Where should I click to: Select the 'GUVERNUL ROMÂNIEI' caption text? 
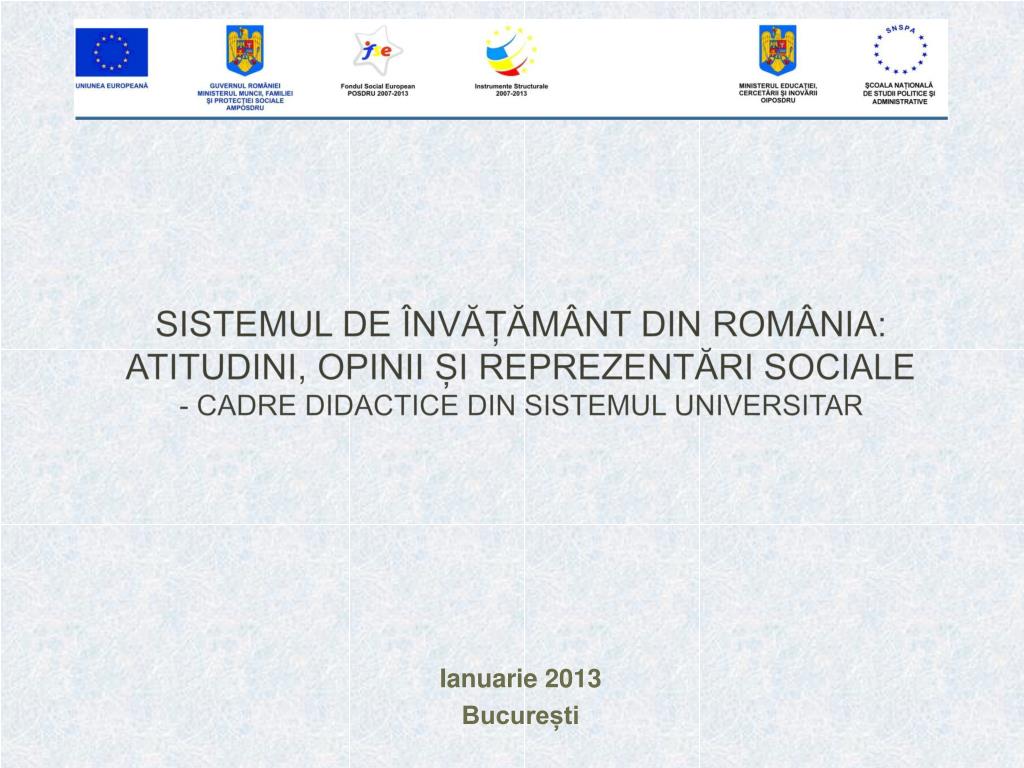coord(245,86)
